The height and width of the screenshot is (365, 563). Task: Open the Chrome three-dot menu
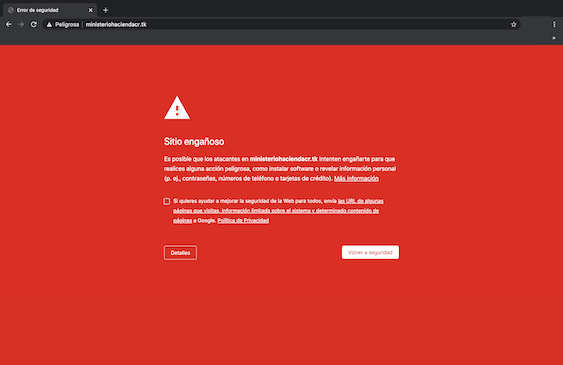(554, 24)
